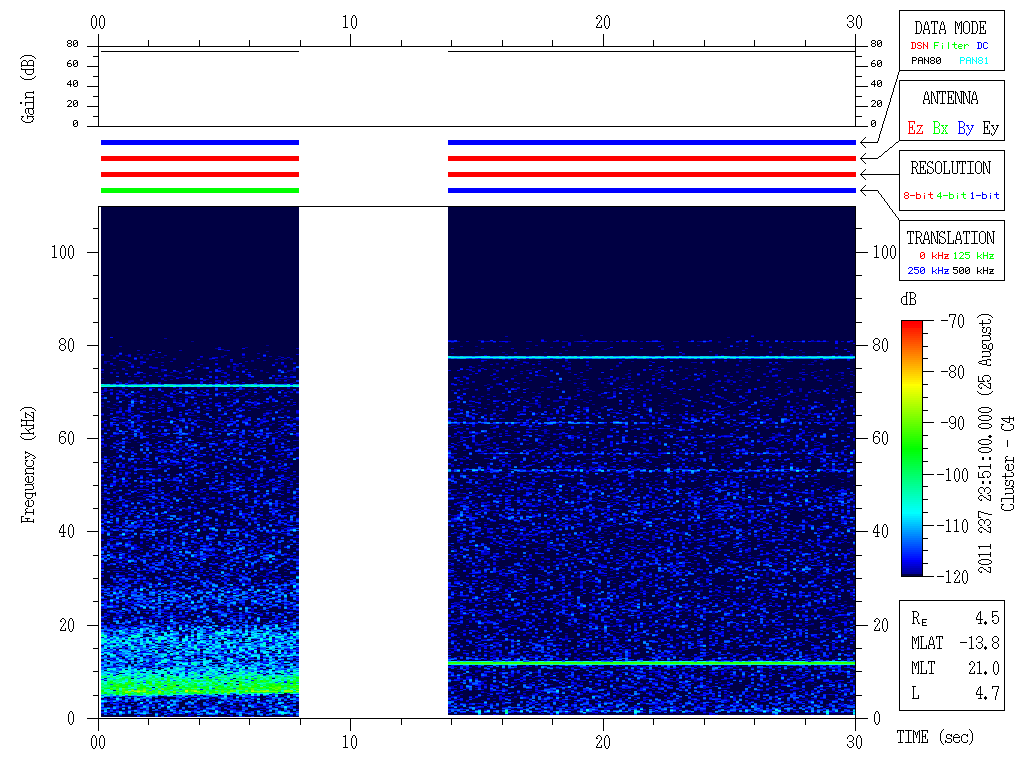The height and width of the screenshot is (768, 1024).
Task: Click the RE value 4.5
Action: point(987,618)
